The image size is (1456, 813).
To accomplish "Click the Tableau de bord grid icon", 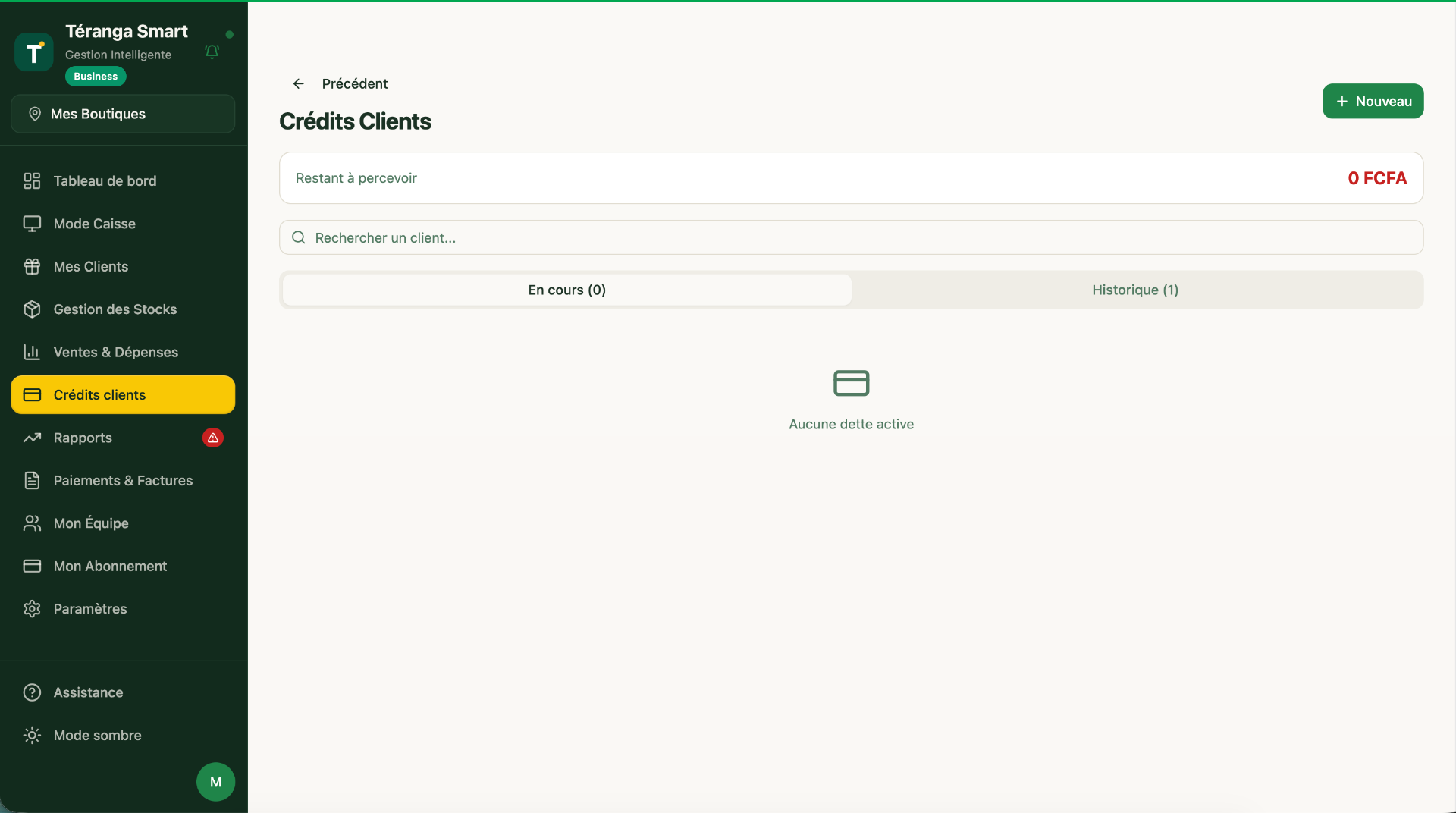I will 32,180.
